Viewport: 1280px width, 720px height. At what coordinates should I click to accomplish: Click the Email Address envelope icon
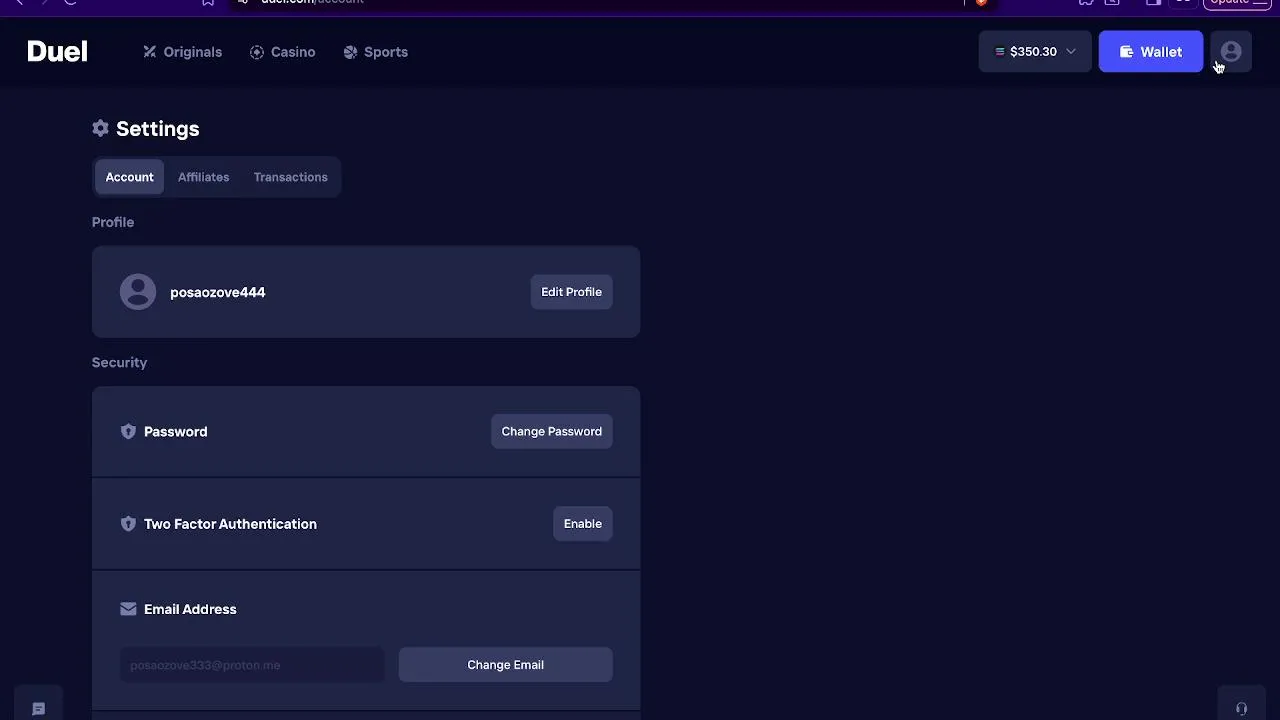point(128,609)
